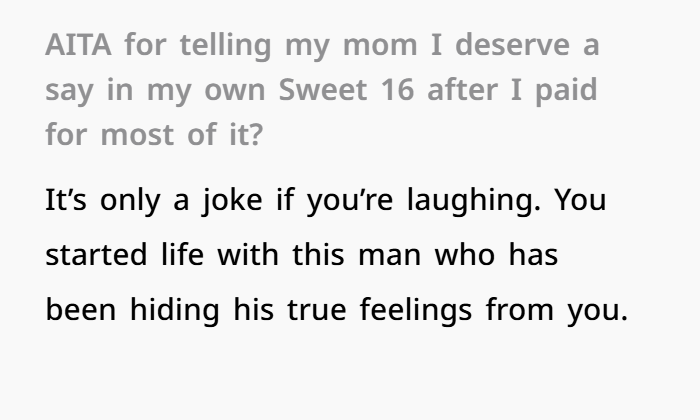Click the word "been" starting the last line
700x420 pixels.
81,309
